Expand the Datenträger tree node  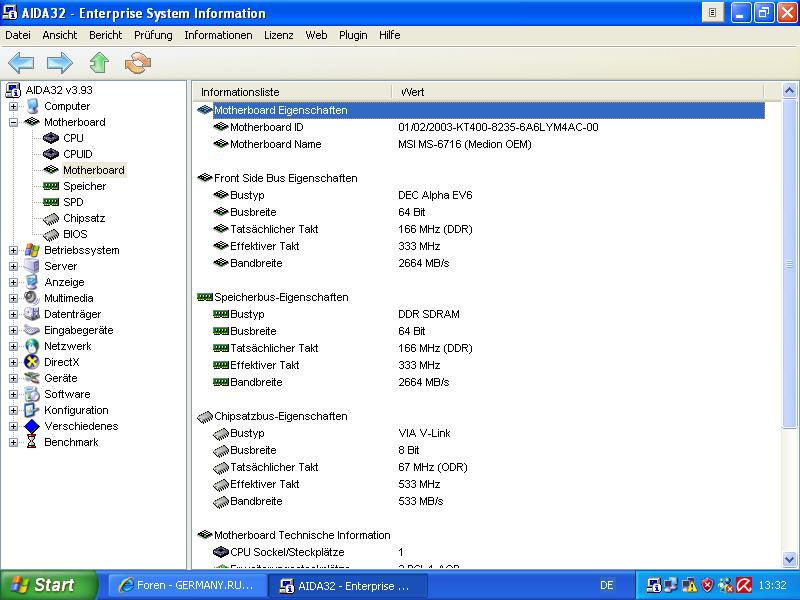14,314
